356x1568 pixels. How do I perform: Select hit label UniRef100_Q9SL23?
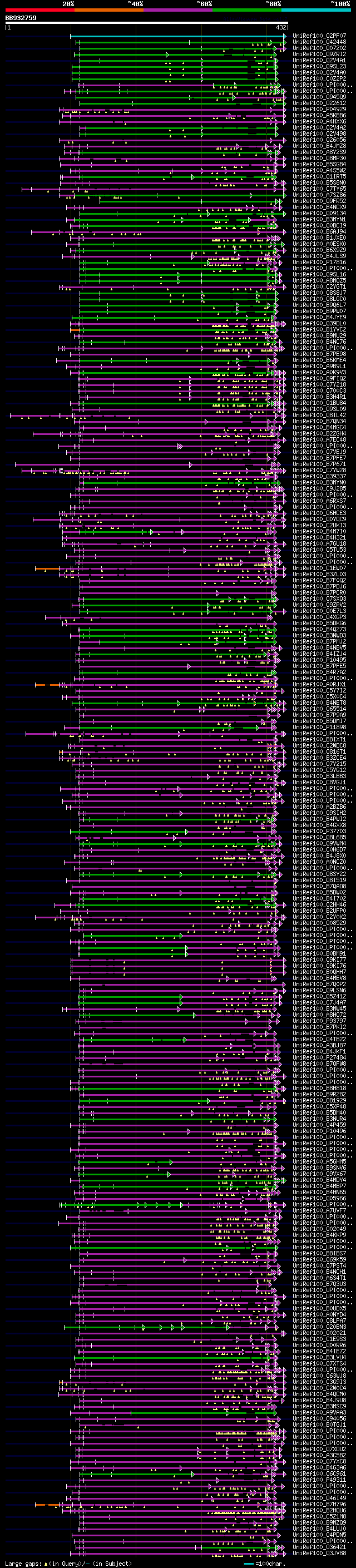point(319,66)
